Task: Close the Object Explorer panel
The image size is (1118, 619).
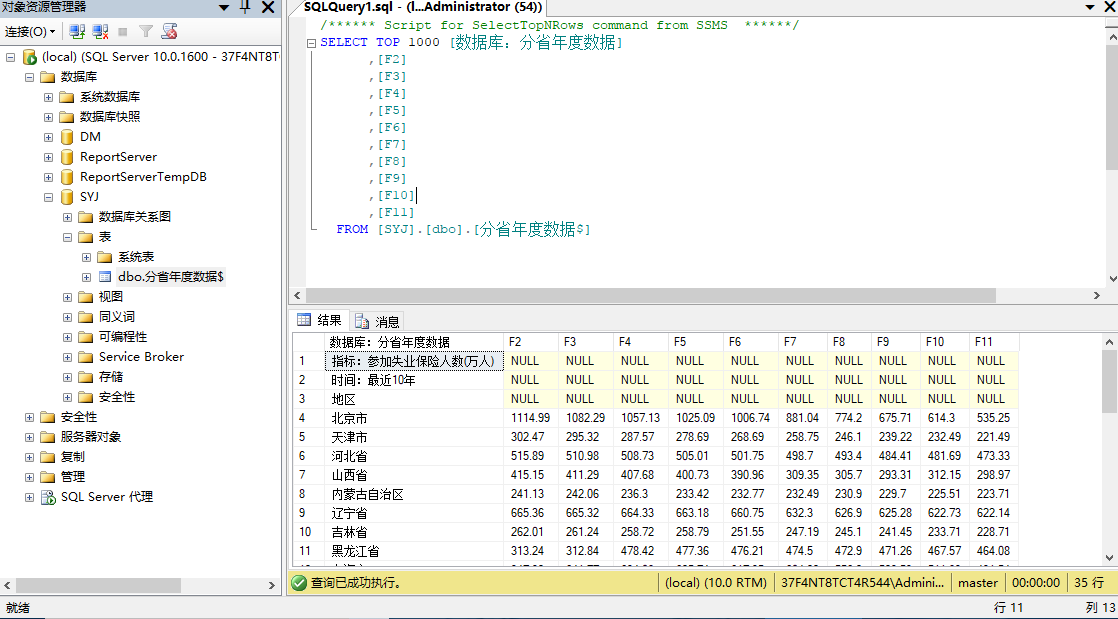Action: (x=268, y=7)
